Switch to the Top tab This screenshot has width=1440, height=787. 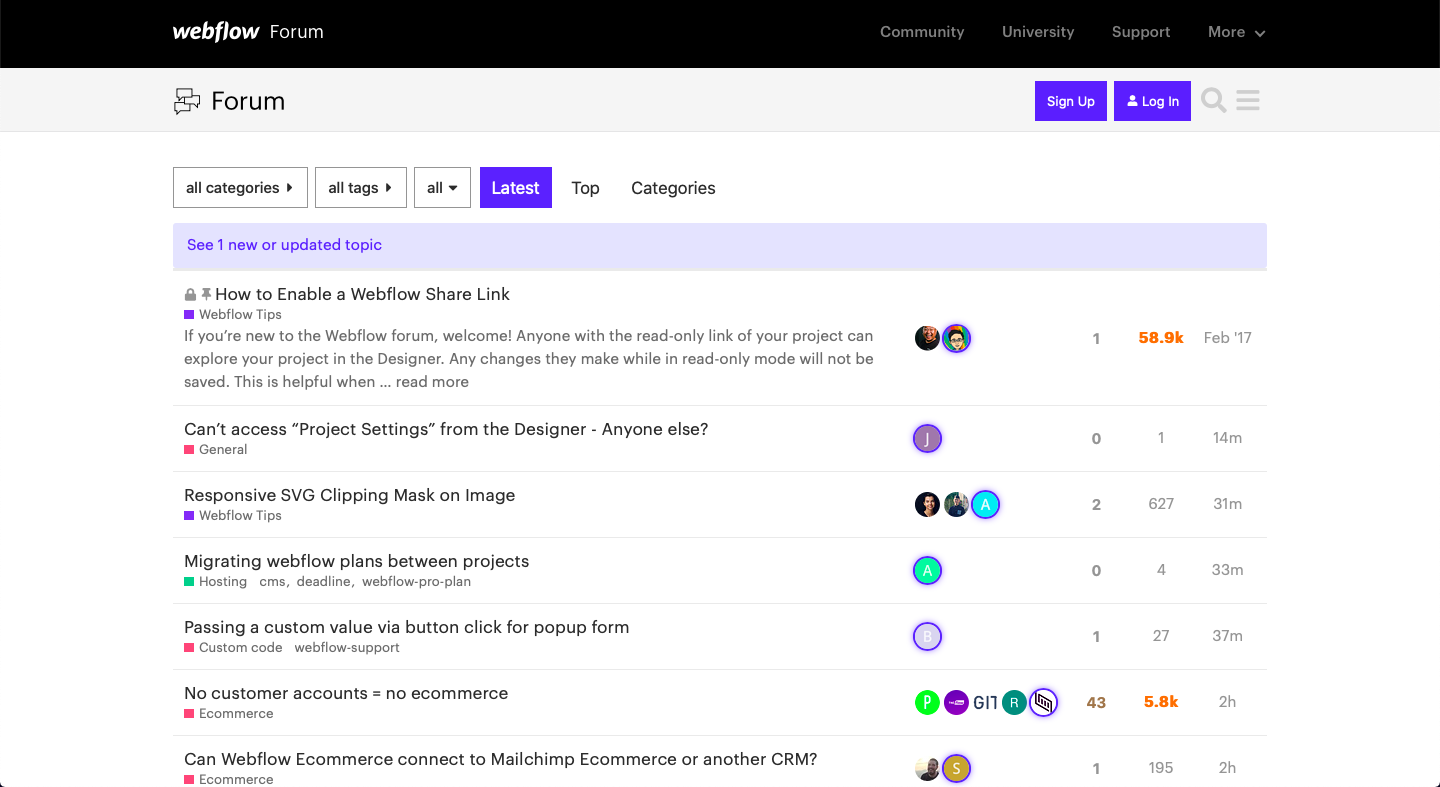(585, 188)
